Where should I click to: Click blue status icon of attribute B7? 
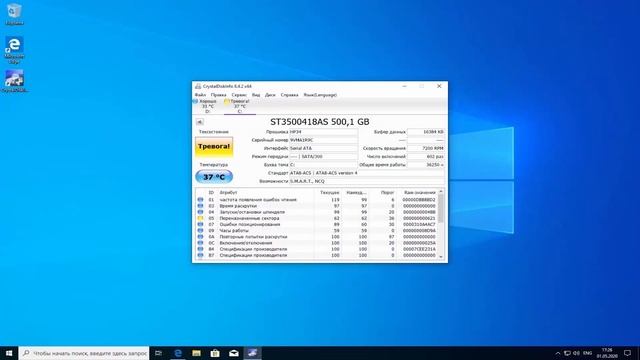click(200, 255)
